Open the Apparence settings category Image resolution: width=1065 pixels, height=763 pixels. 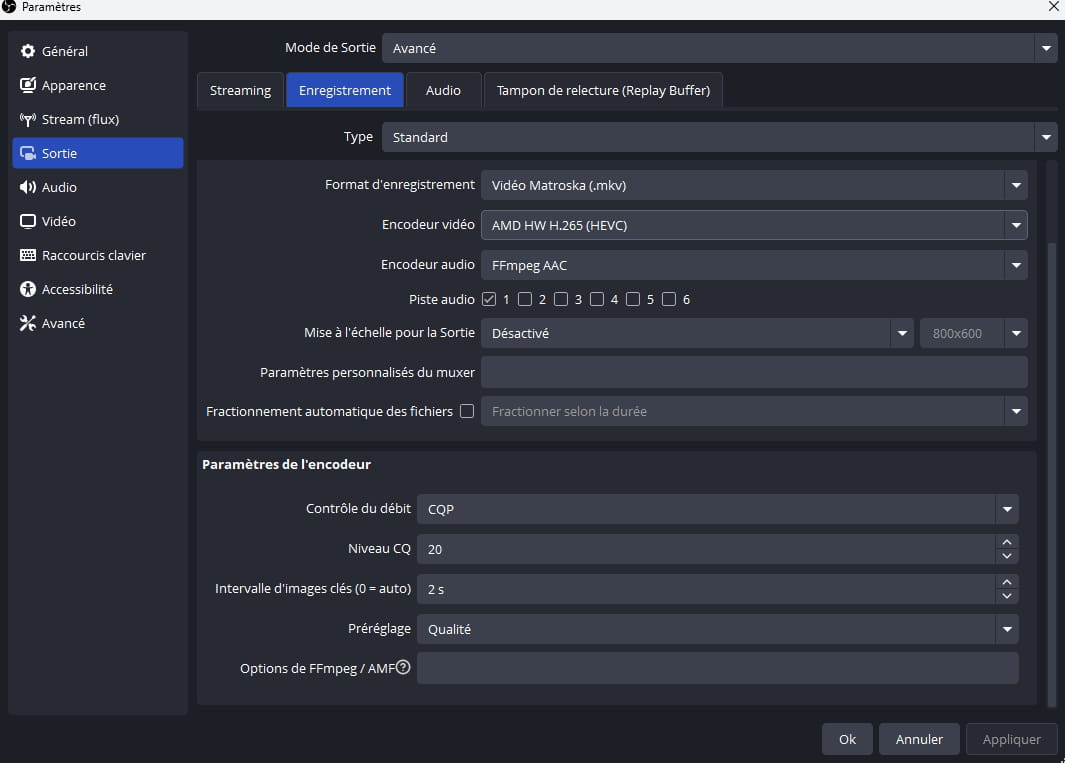tap(98, 85)
